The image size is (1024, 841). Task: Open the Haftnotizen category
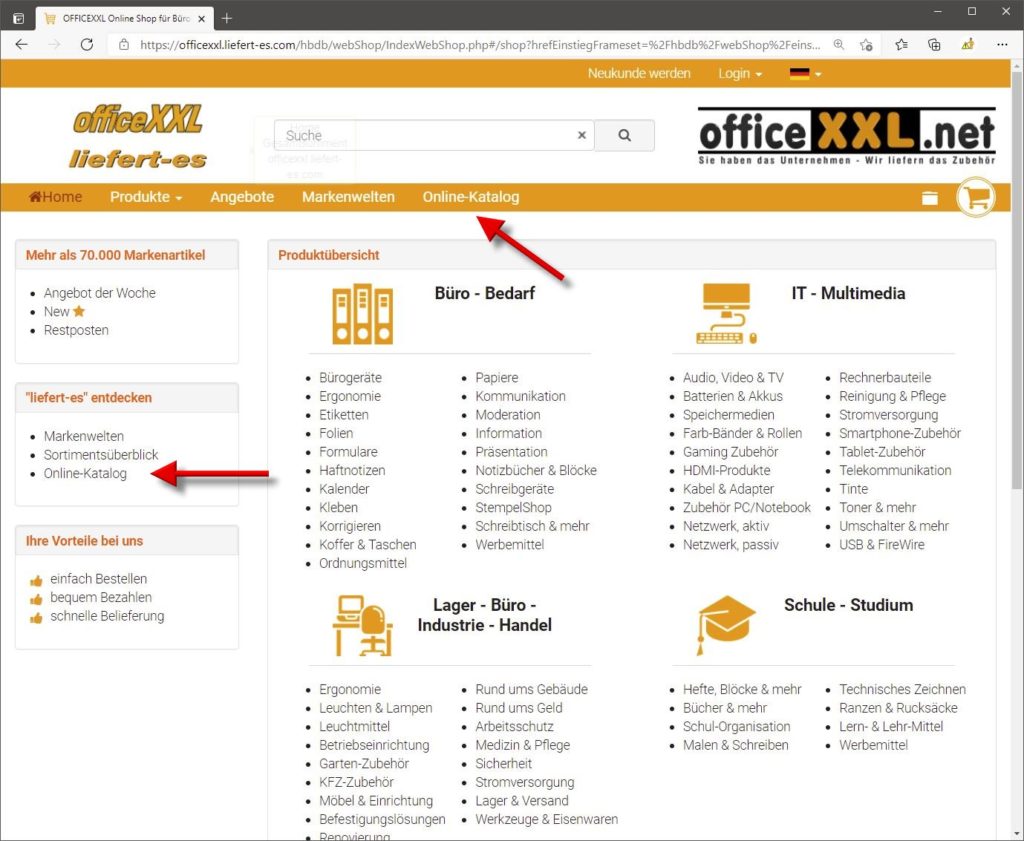coord(352,470)
